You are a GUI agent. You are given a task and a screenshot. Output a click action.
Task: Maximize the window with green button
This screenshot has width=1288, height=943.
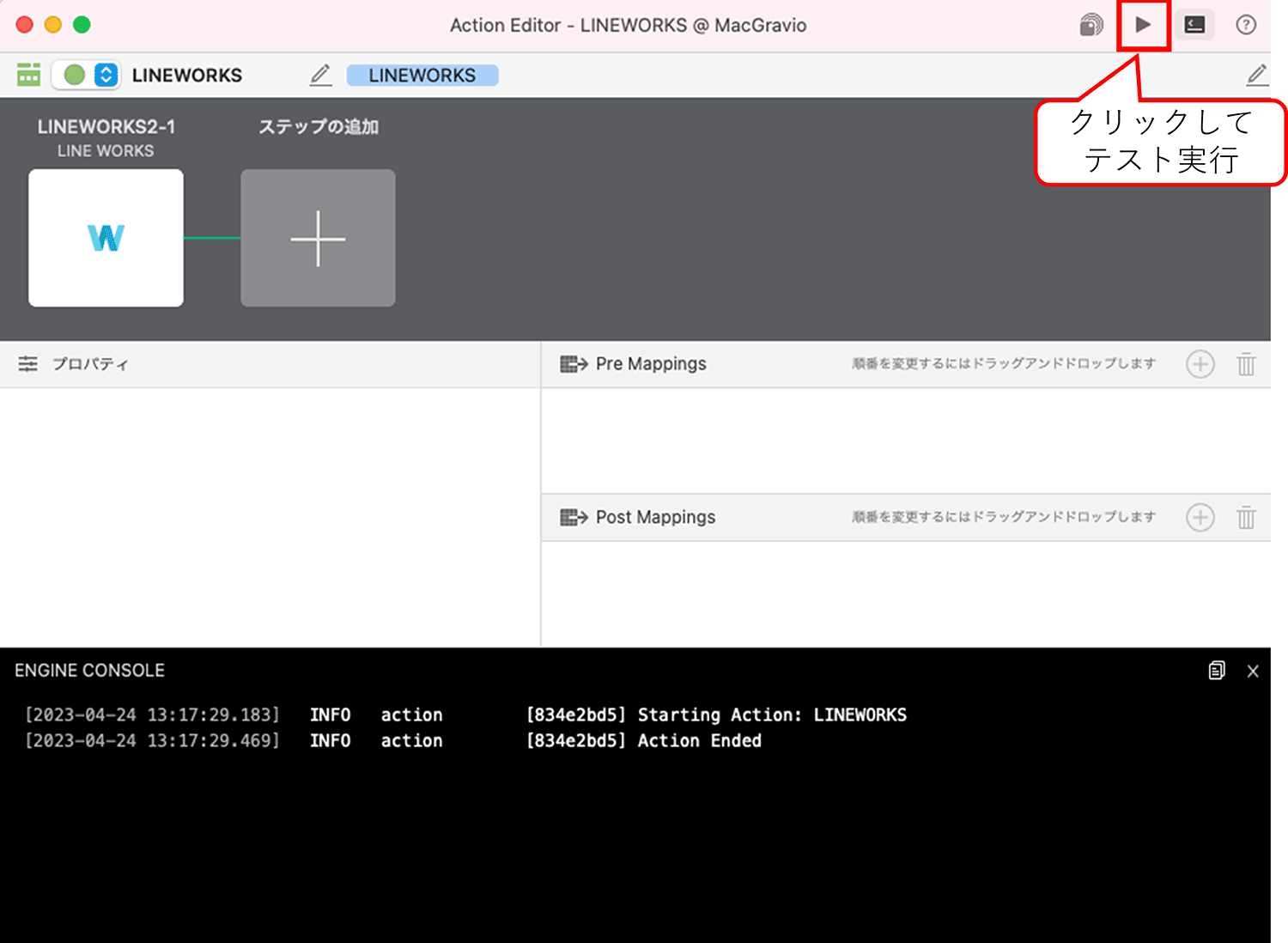[x=82, y=25]
